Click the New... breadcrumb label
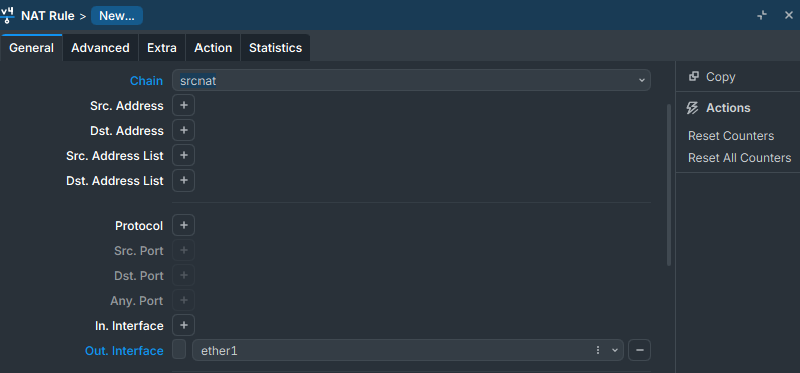 [x=117, y=16]
